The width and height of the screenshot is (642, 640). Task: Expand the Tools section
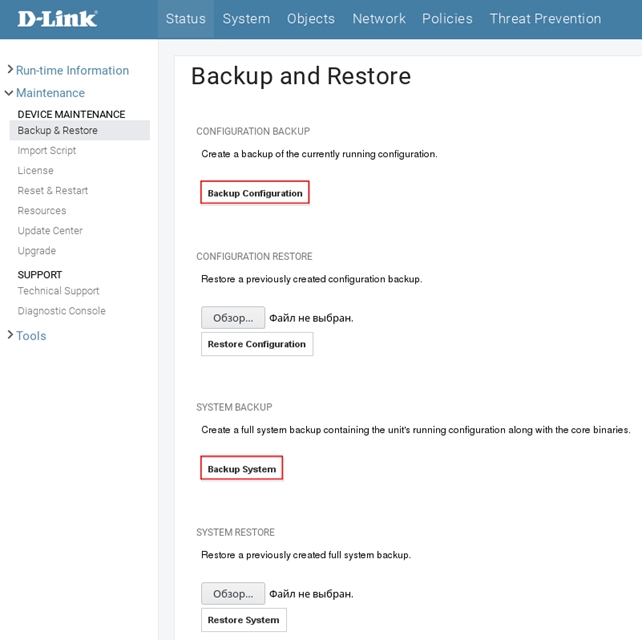point(31,336)
